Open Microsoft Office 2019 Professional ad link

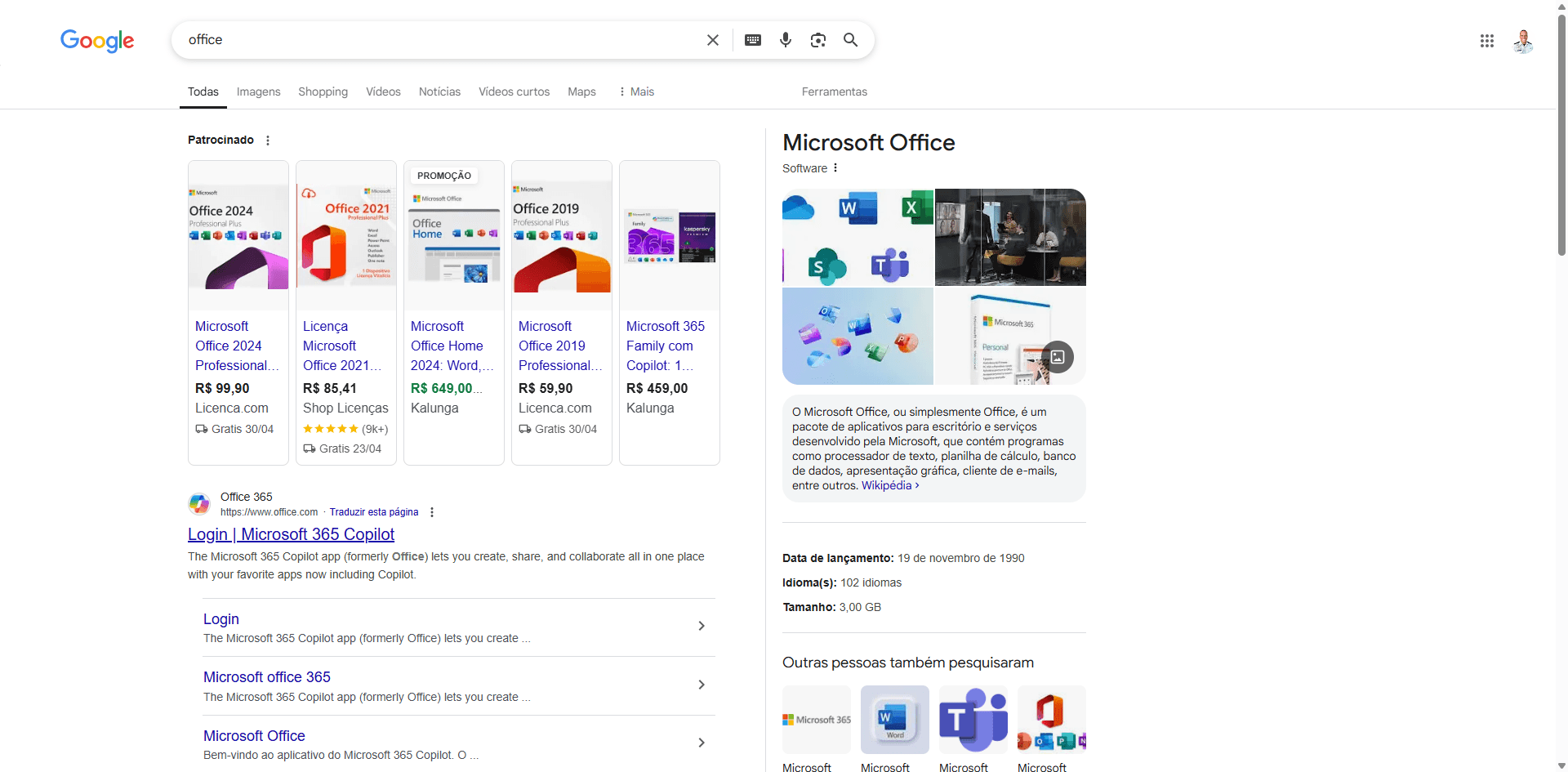(560, 346)
